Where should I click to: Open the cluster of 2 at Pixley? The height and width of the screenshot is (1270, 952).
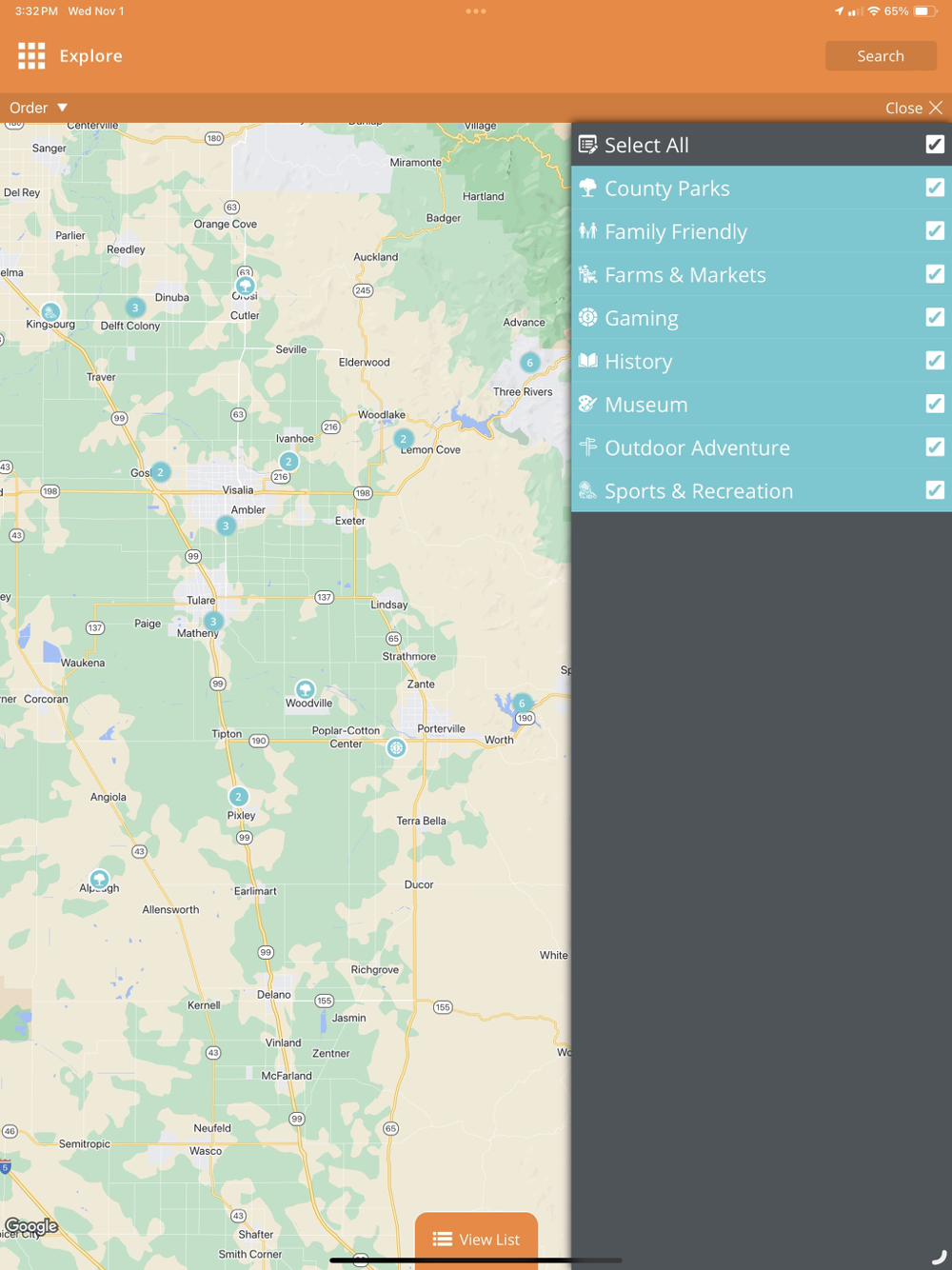click(238, 796)
